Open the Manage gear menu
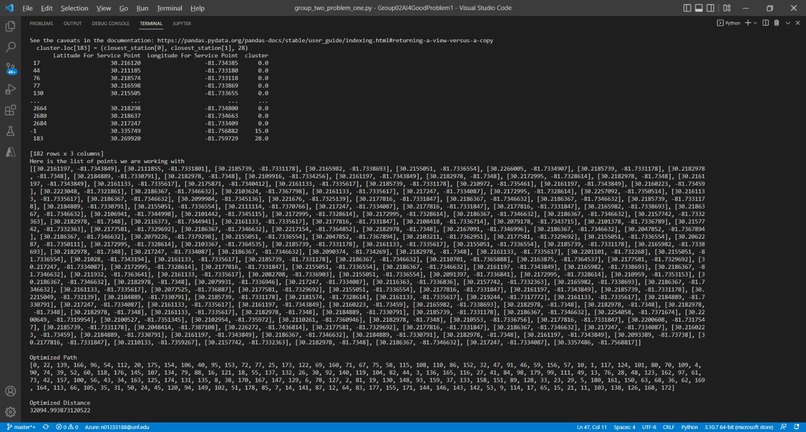806x432 pixels. tap(10, 412)
